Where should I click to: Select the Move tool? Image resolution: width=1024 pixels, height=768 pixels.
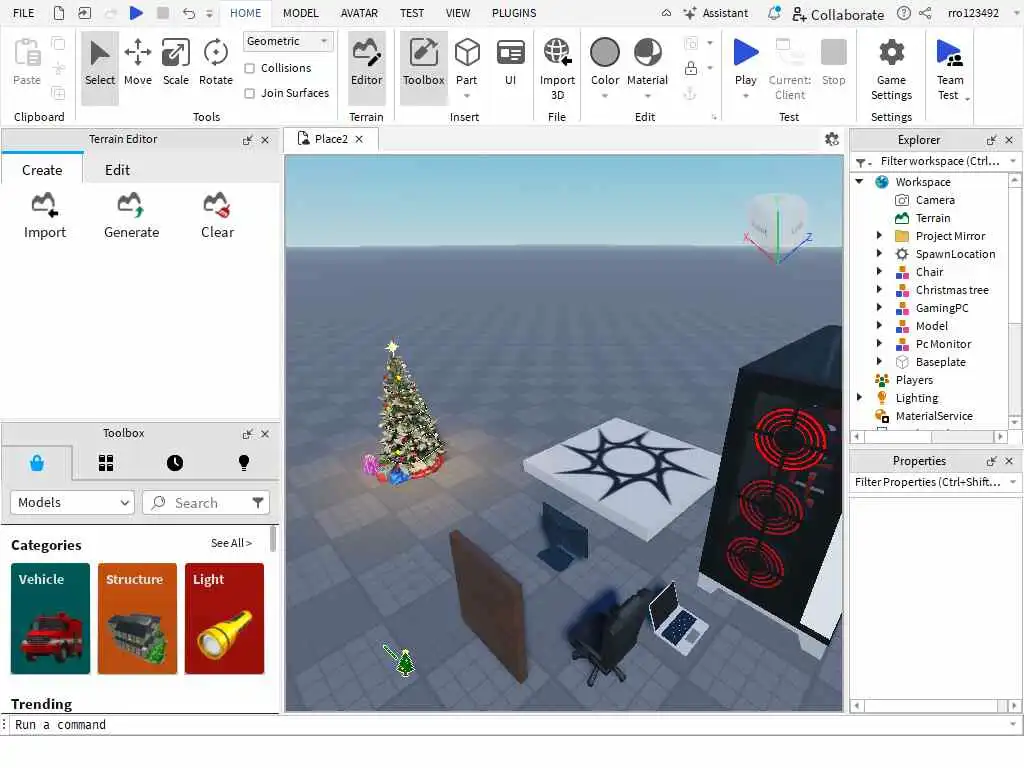pyautogui.click(x=138, y=63)
